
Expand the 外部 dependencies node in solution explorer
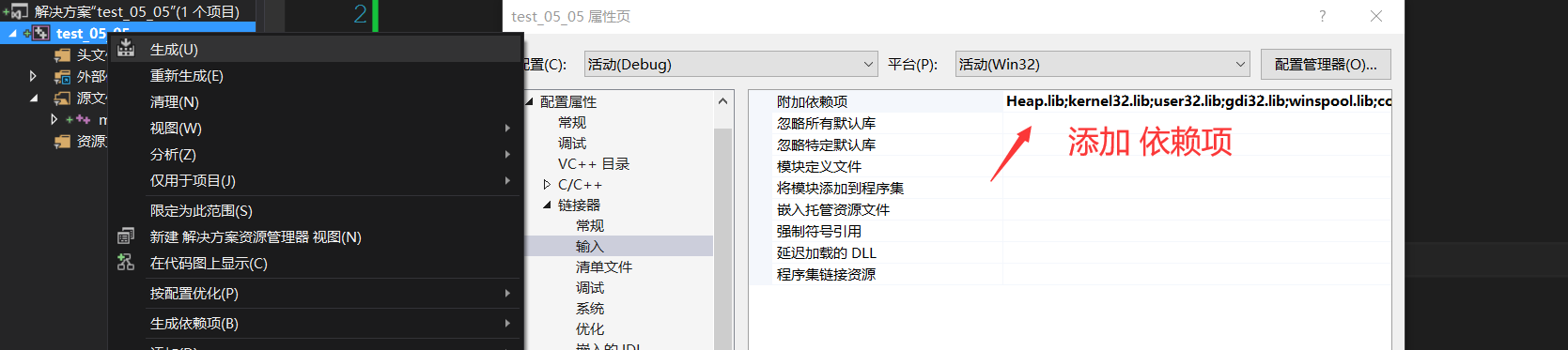click(x=34, y=76)
